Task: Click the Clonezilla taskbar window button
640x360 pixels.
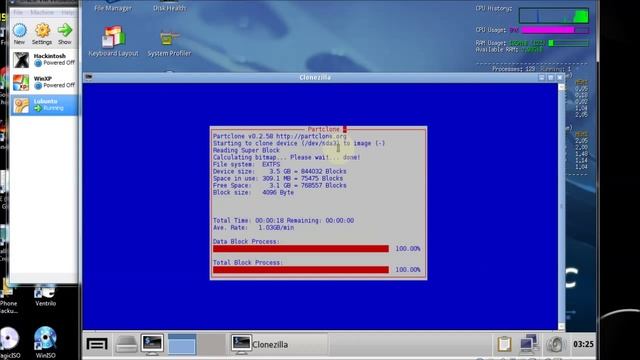Action: [278, 344]
